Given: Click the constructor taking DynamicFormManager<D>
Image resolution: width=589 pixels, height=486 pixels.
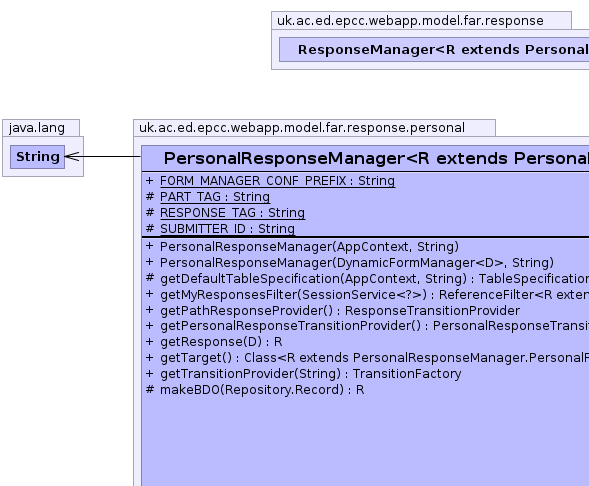Looking at the screenshot, I should point(350,263).
